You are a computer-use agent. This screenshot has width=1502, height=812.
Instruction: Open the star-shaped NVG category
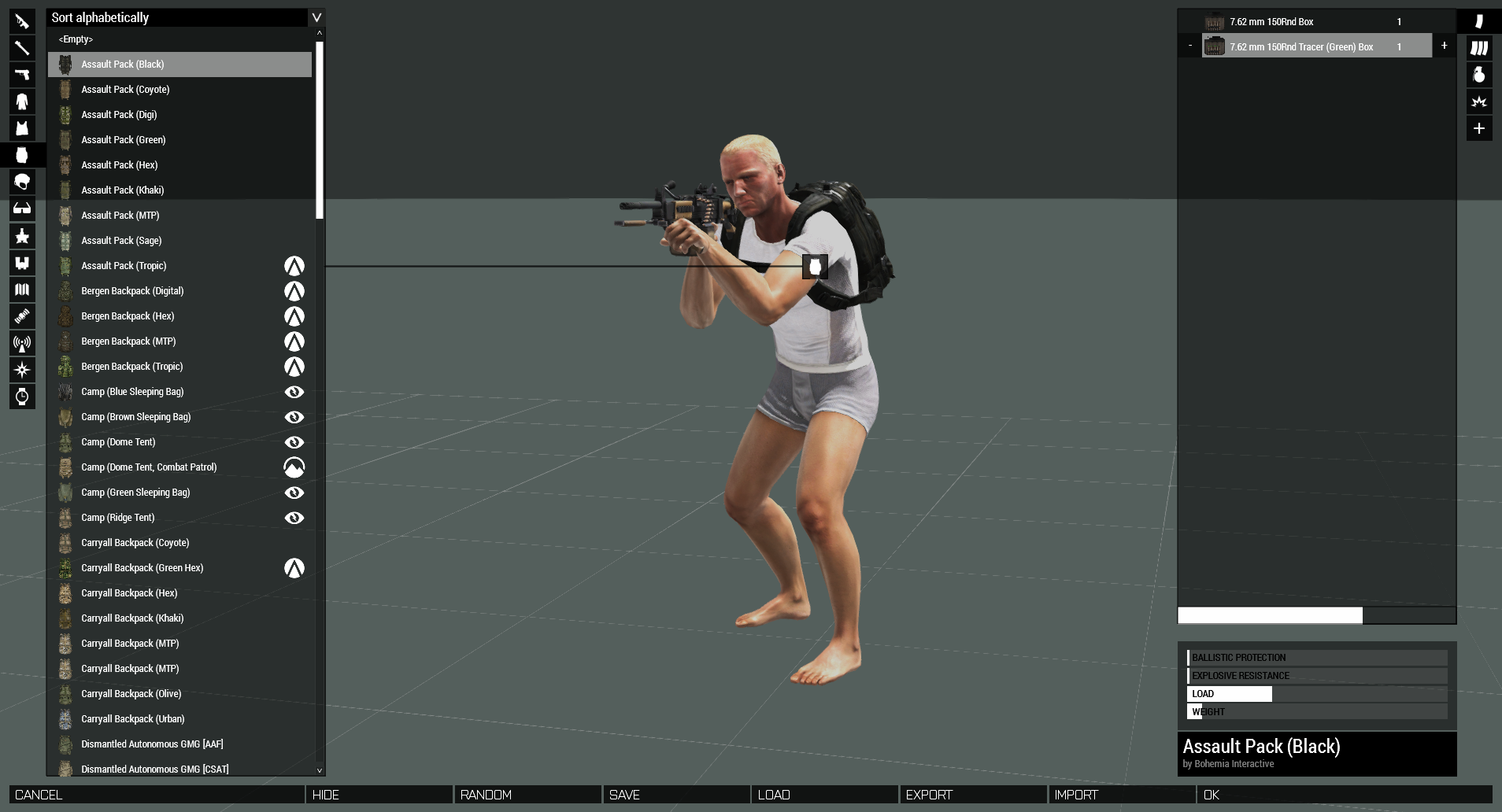(x=22, y=235)
